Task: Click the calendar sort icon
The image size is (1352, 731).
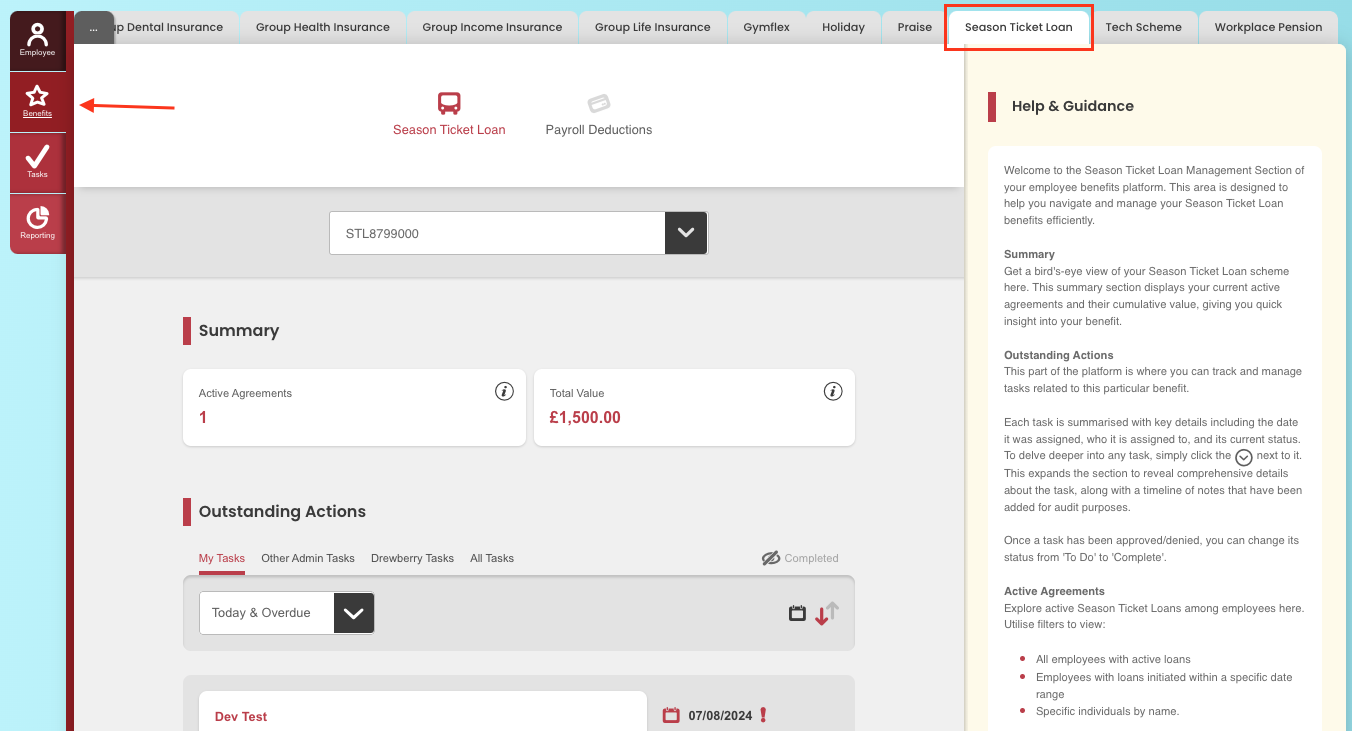Action: coord(797,613)
